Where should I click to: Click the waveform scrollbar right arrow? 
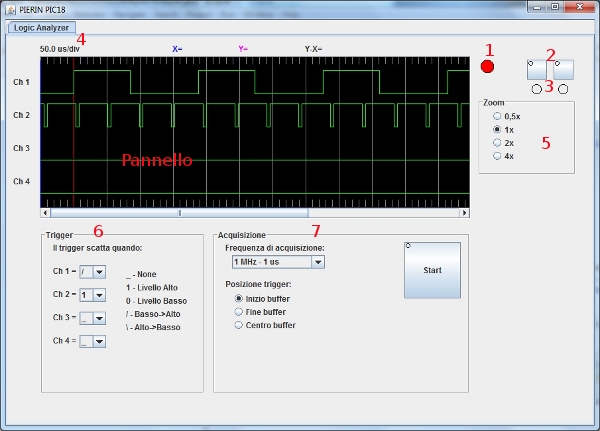[464, 213]
